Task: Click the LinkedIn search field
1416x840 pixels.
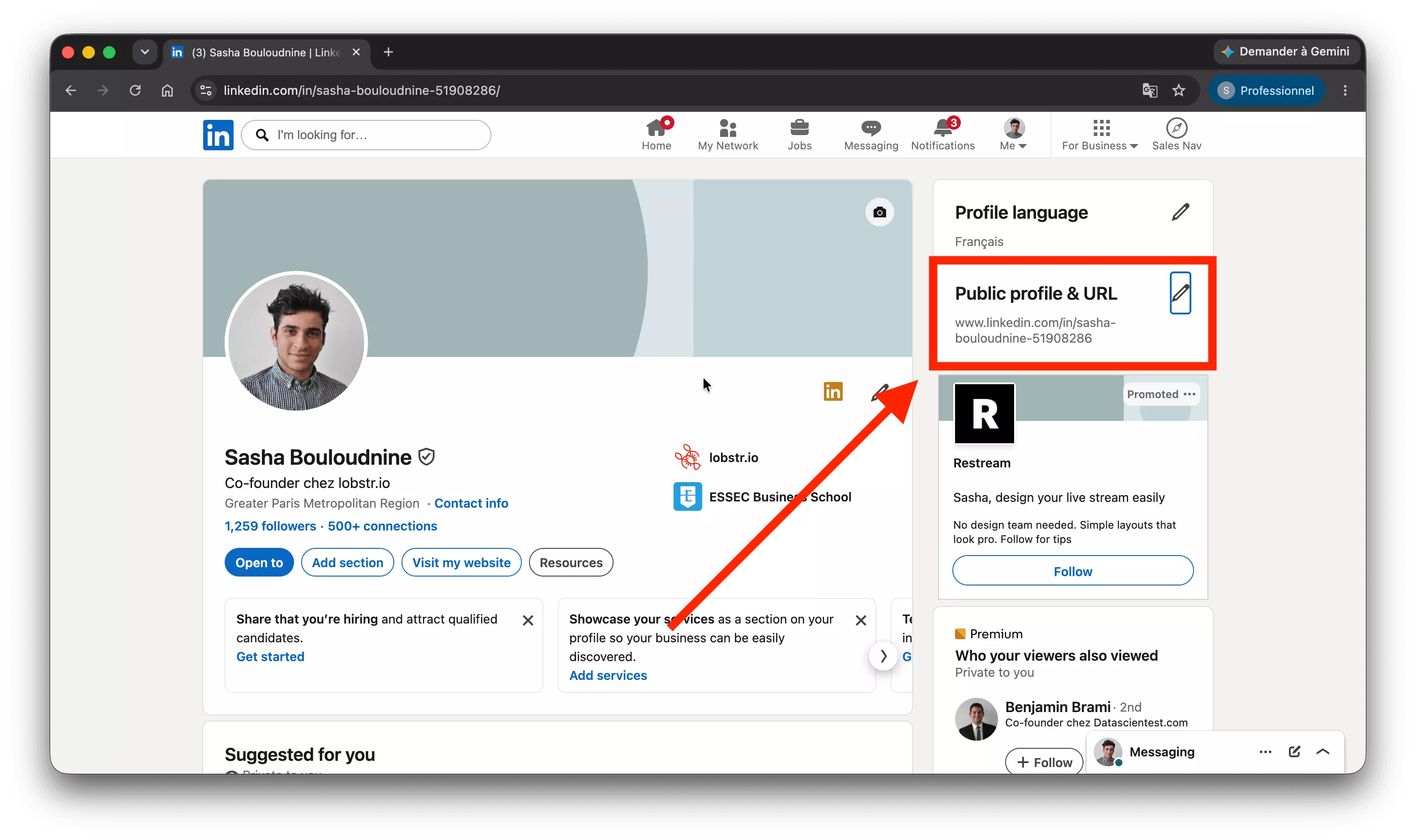Action: pos(366,135)
